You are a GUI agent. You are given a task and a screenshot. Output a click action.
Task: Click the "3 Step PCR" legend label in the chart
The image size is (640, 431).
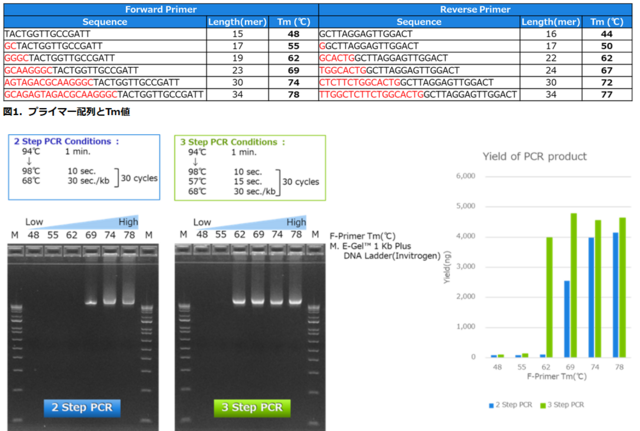(x=566, y=404)
